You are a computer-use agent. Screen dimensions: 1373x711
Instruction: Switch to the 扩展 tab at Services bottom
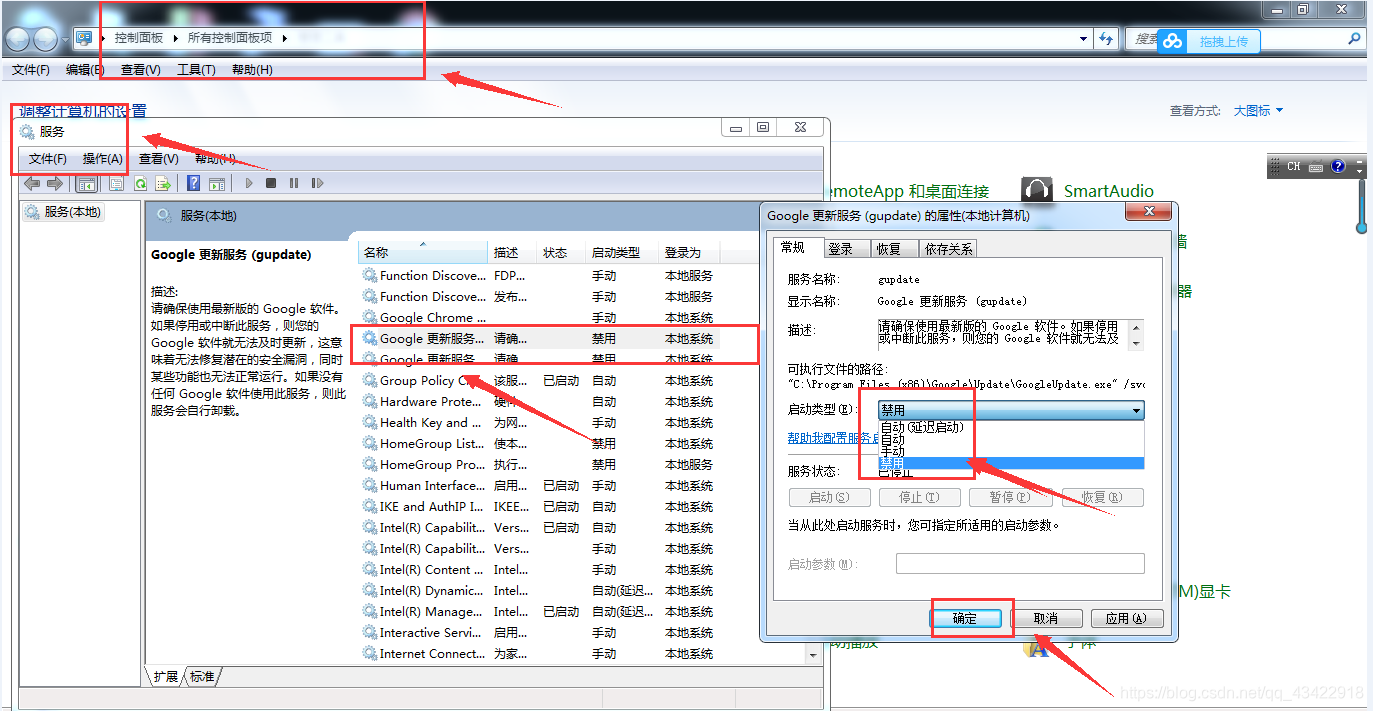click(166, 677)
